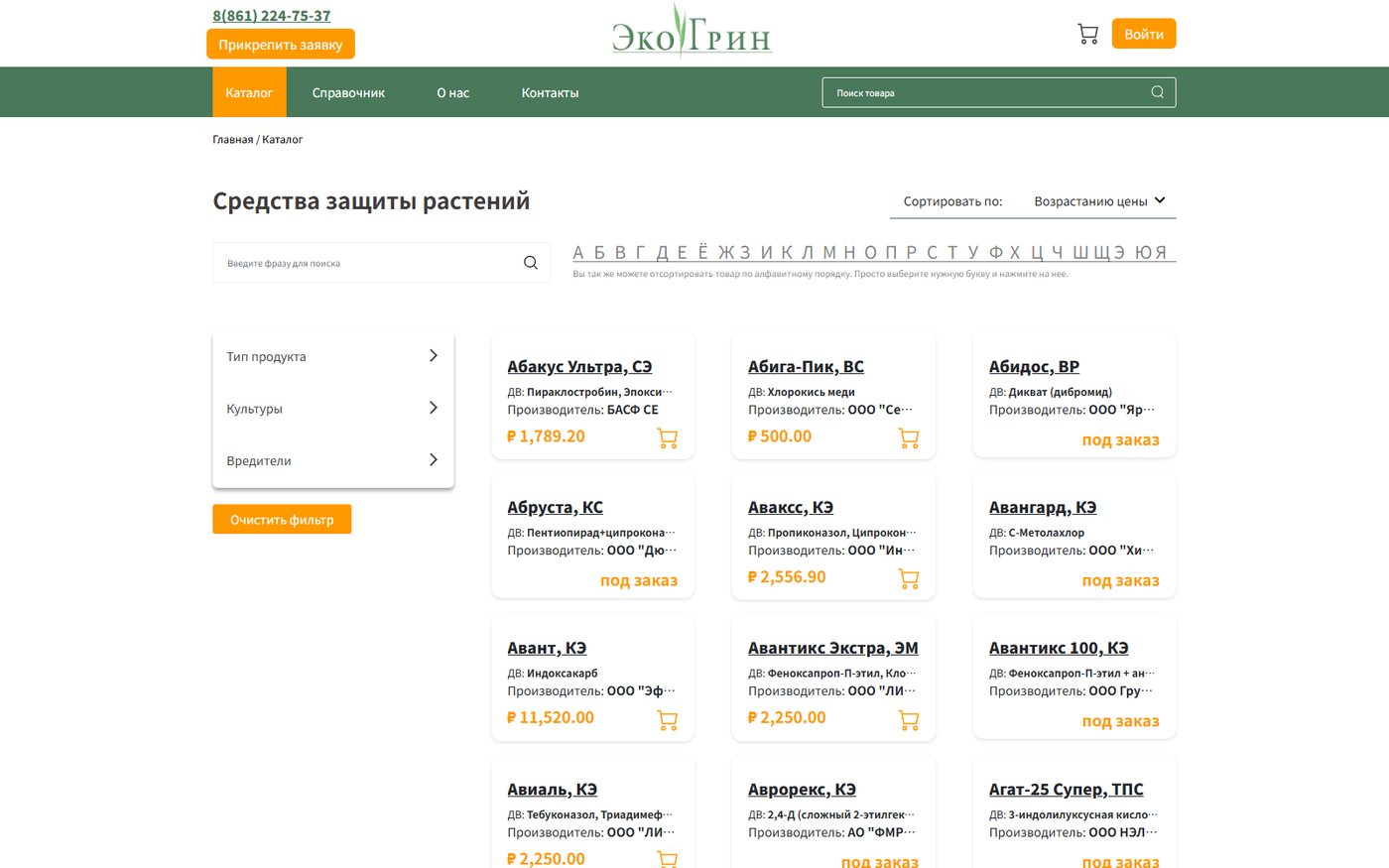Viewport: 1389px width, 868px height.
Task: Add Авантикс Экстра, ЭМ to cart
Action: 909,719
